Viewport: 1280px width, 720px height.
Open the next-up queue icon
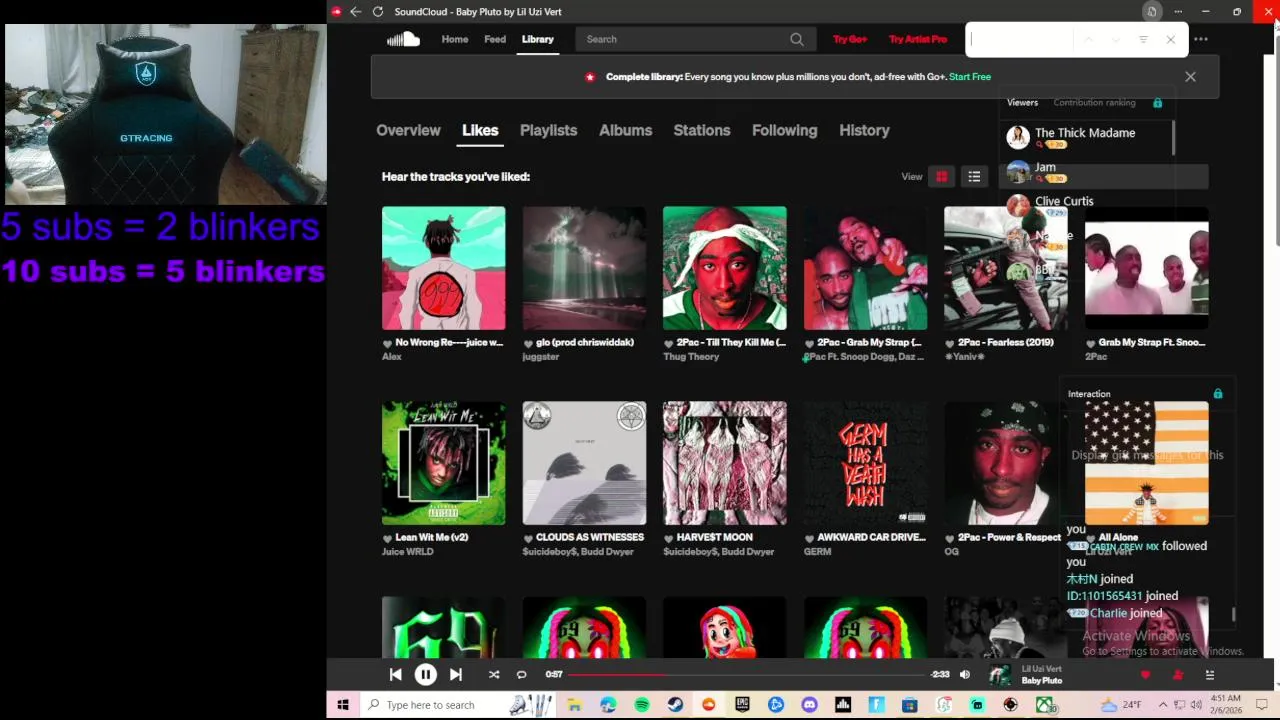pos(1210,675)
